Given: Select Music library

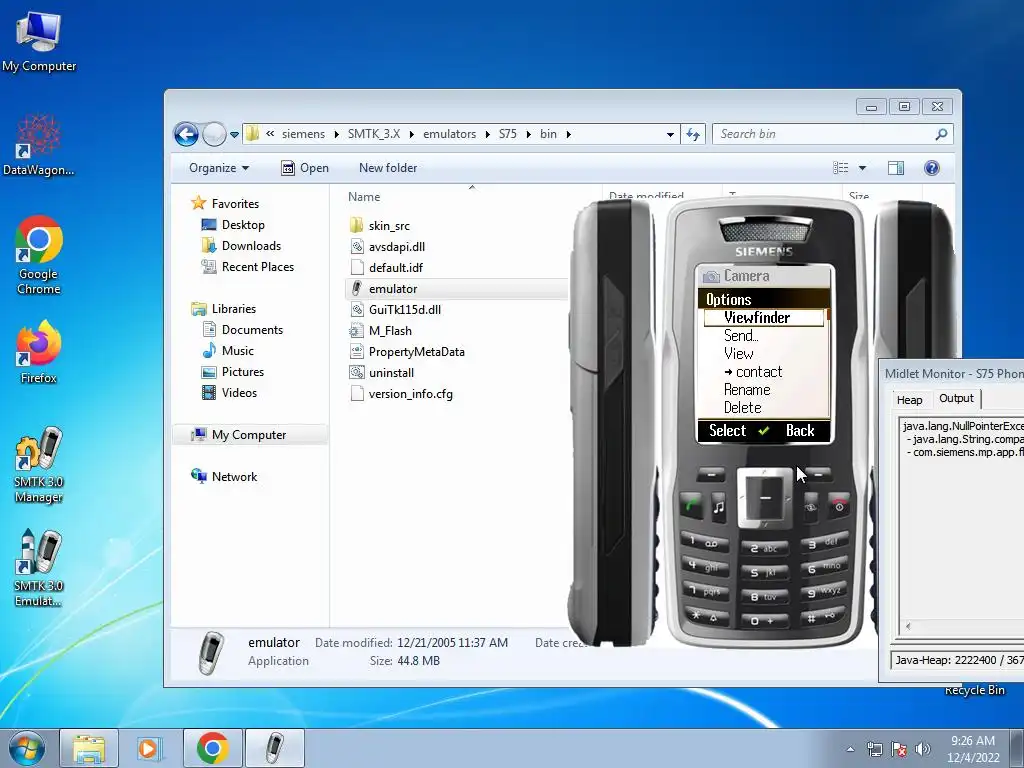Looking at the screenshot, I should [x=228, y=351].
